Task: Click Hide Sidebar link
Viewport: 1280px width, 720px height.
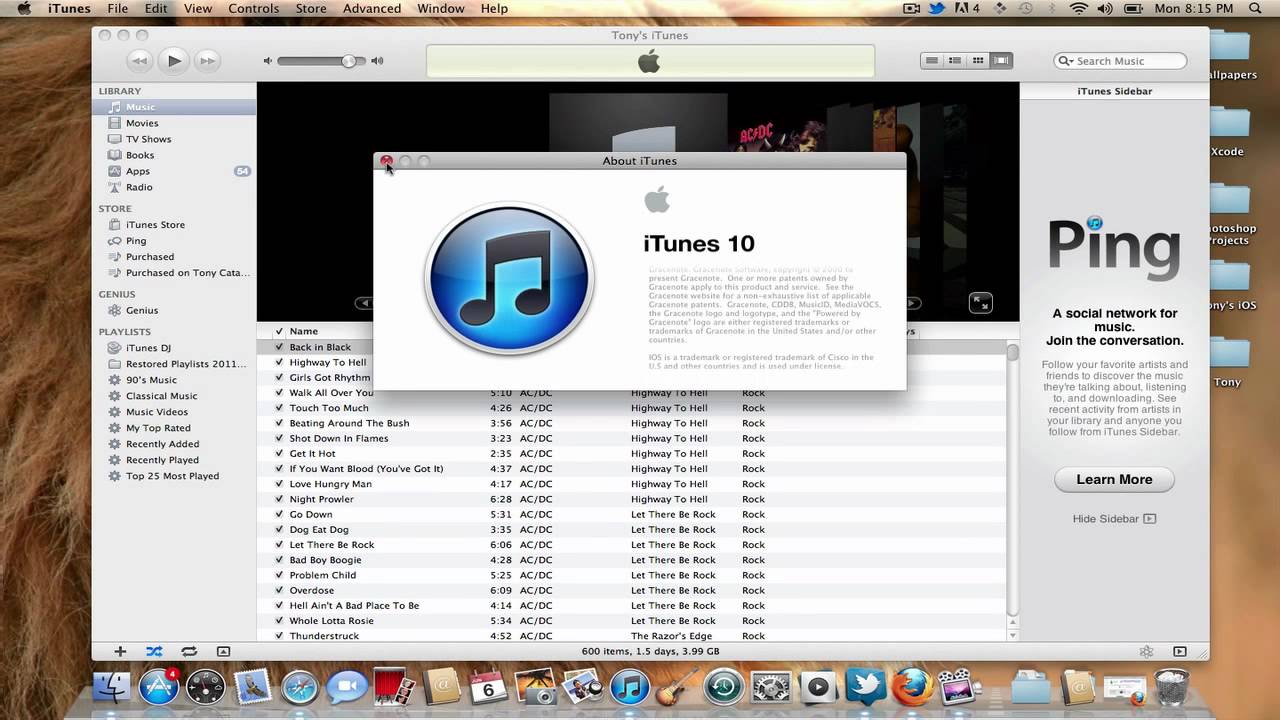Action: [x=1114, y=519]
